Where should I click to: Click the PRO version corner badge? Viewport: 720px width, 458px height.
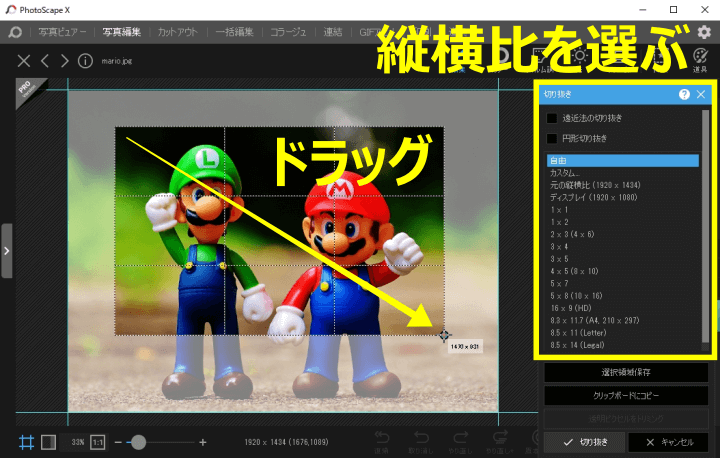[28, 90]
